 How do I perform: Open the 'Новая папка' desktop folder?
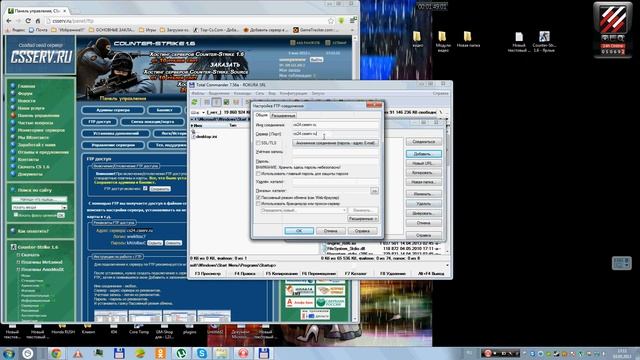point(468,40)
